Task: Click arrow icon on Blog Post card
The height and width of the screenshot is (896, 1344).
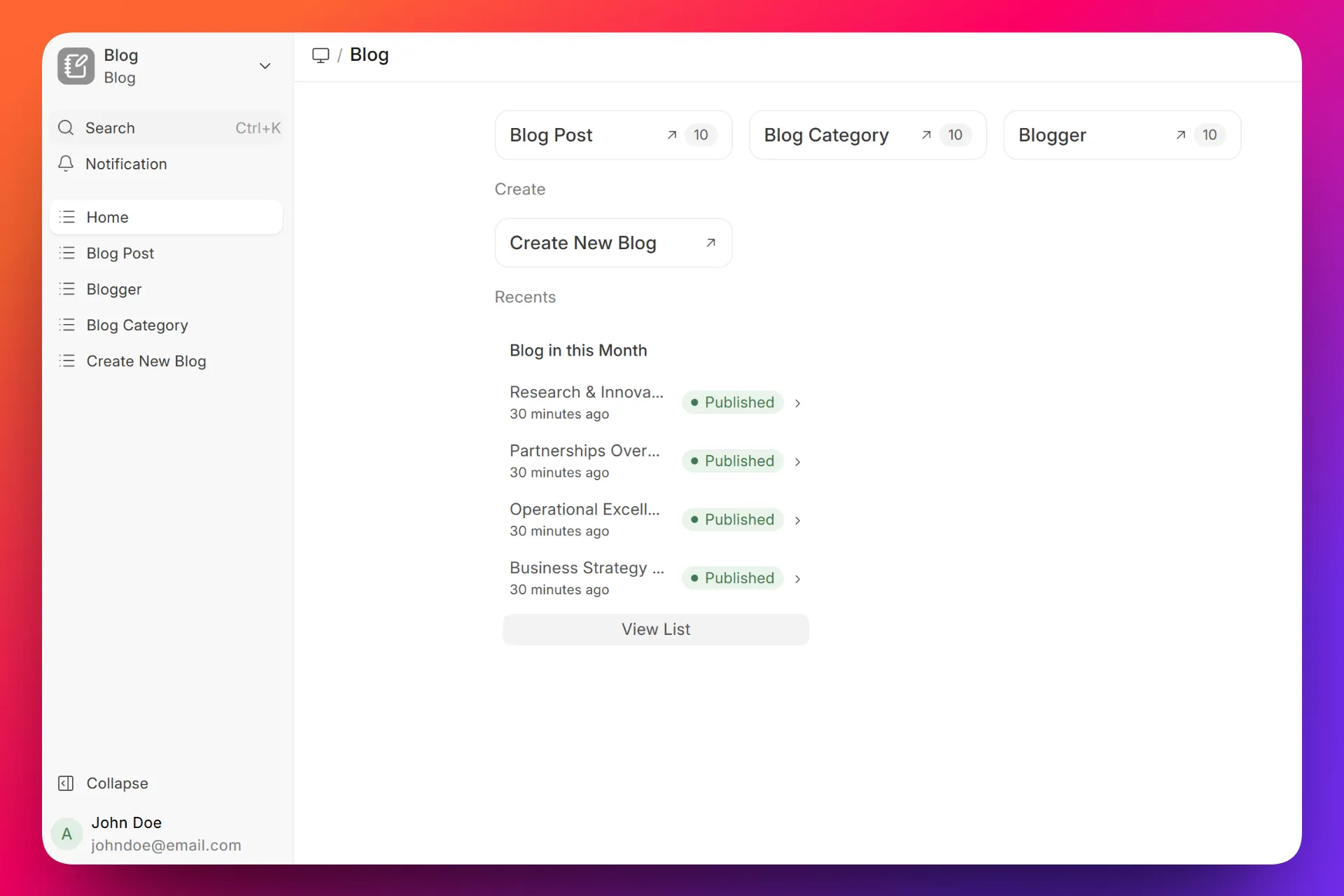Action: coord(672,135)
